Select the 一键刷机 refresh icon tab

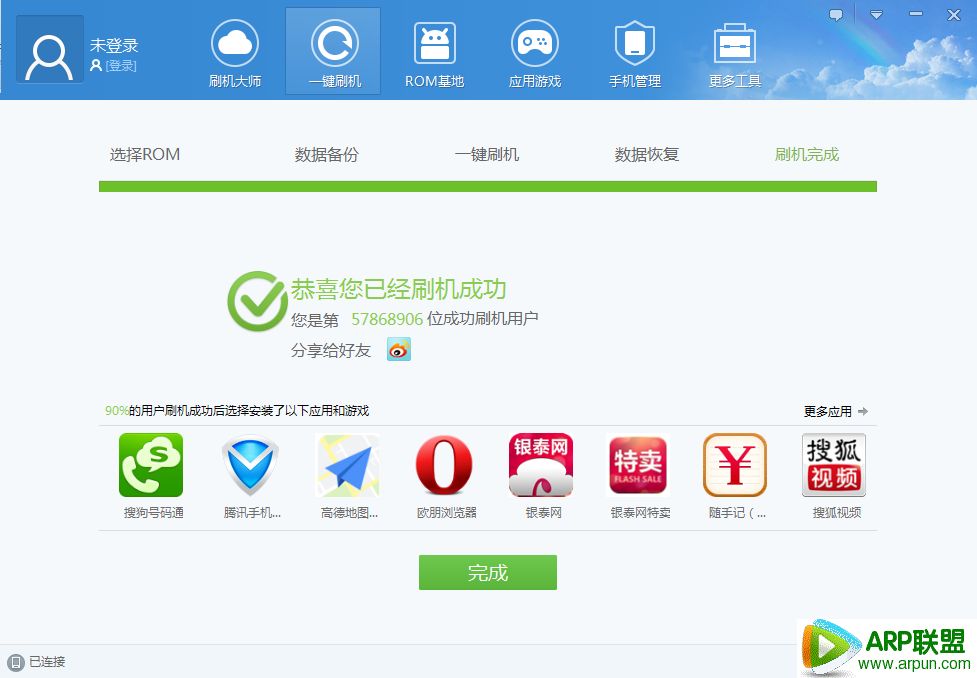335,43
